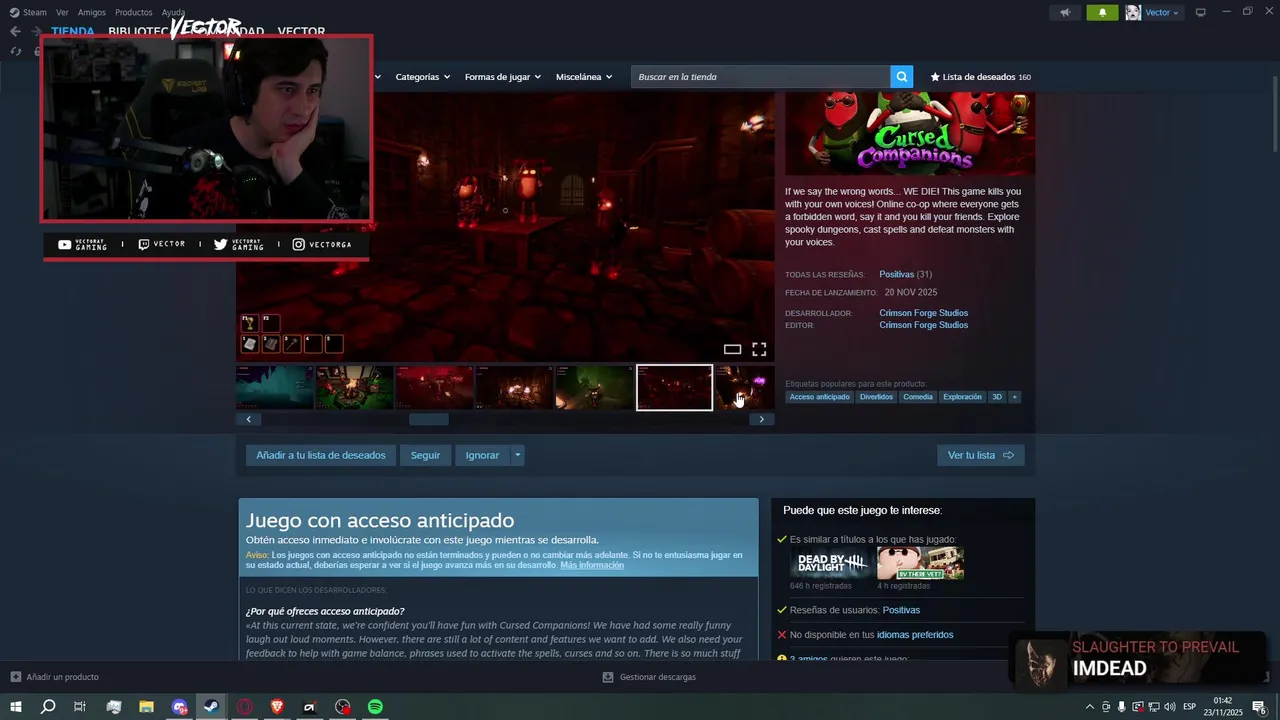Click the media strip scrollbar handle
The image size is (1280, 720).
[x=429, y=419]
